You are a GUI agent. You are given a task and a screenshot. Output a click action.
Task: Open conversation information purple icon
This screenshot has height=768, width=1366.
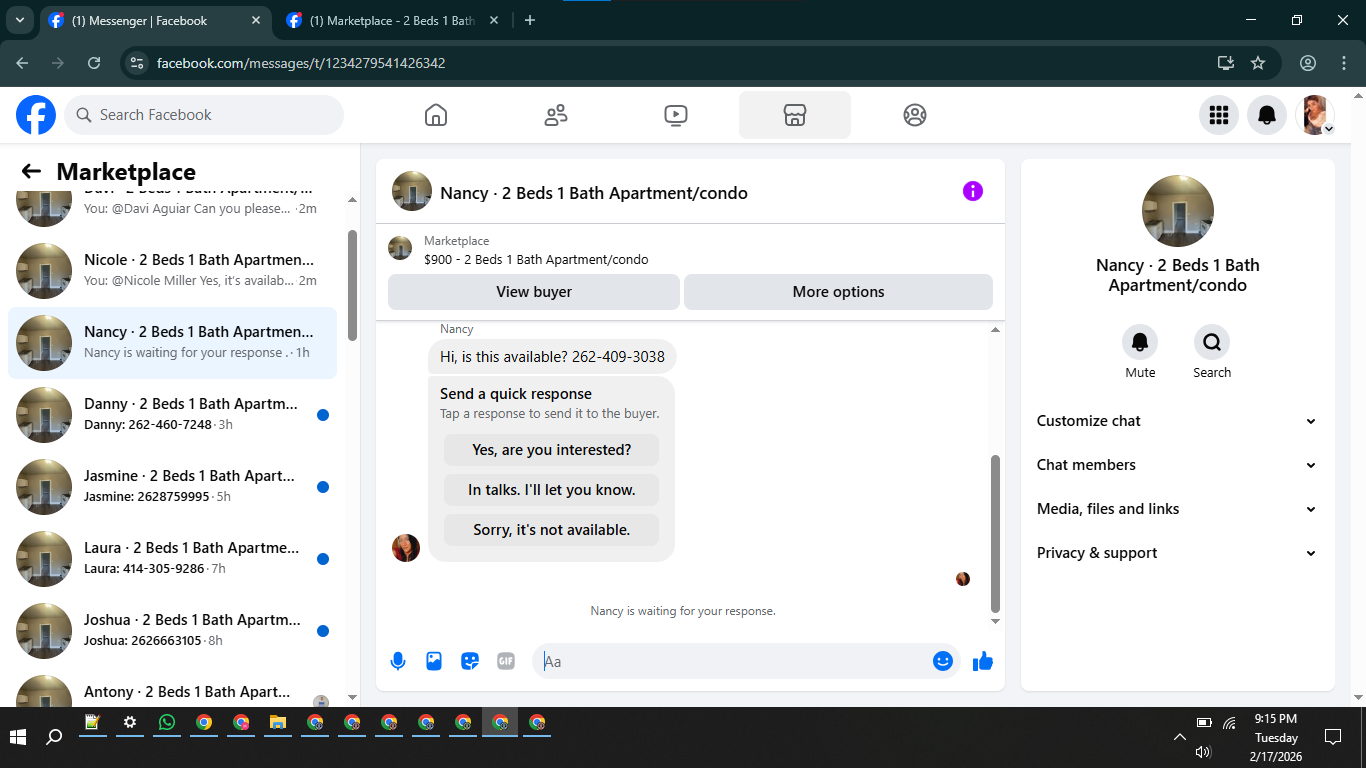tap(973, 191)
